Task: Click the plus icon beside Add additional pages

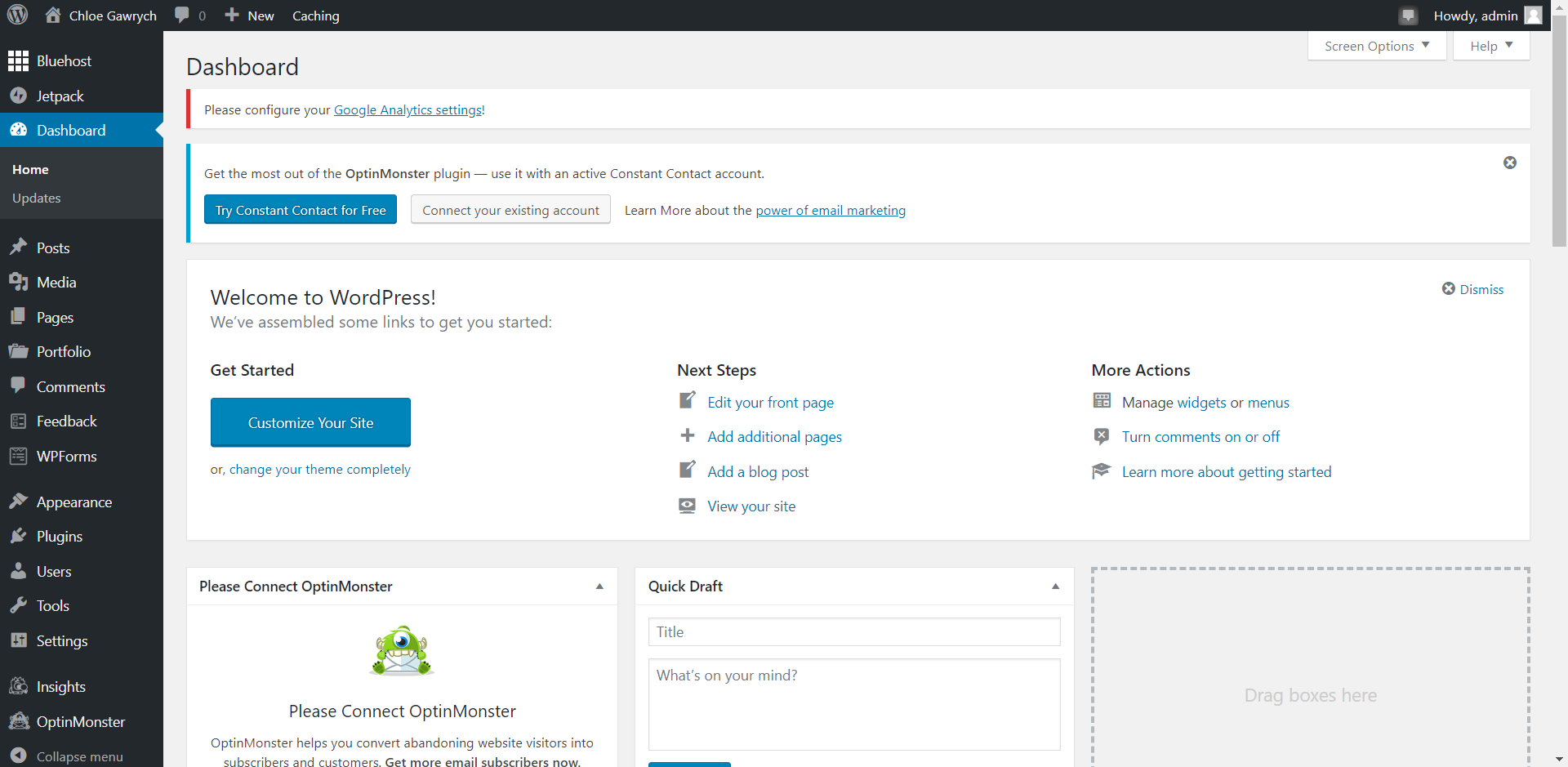Action: click(x=688, y=435)
